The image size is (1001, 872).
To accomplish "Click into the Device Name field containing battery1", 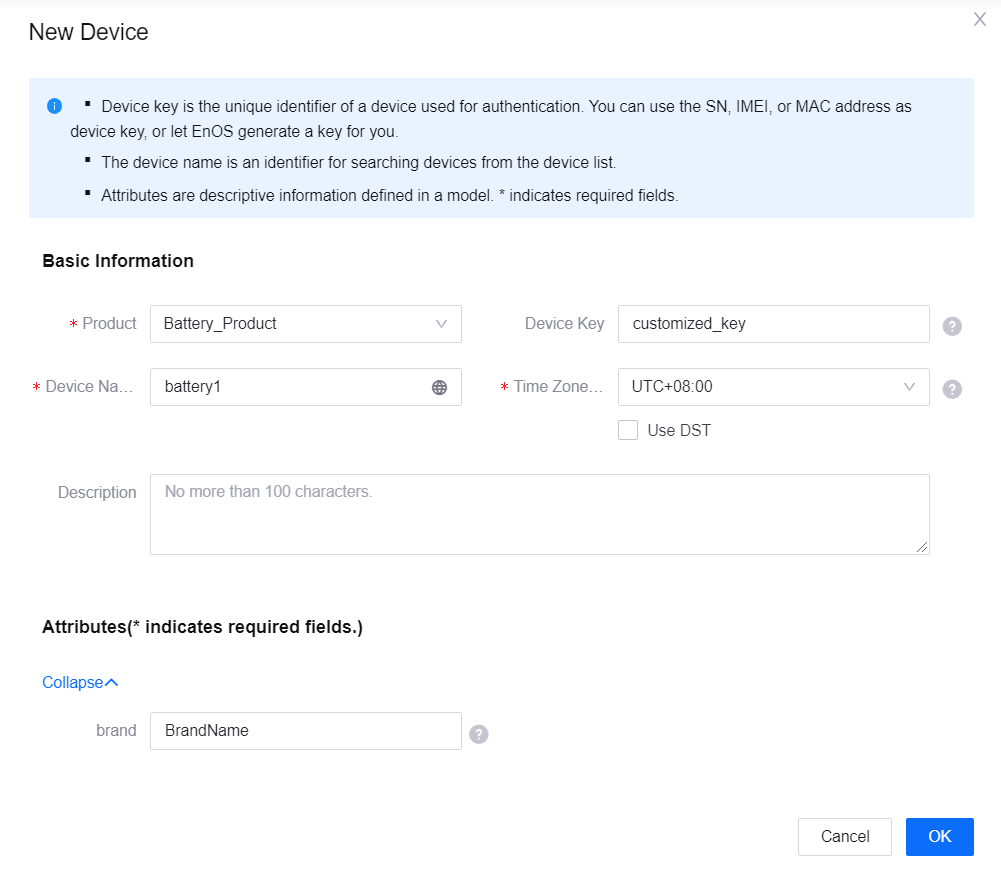I will tap(290, 387).
